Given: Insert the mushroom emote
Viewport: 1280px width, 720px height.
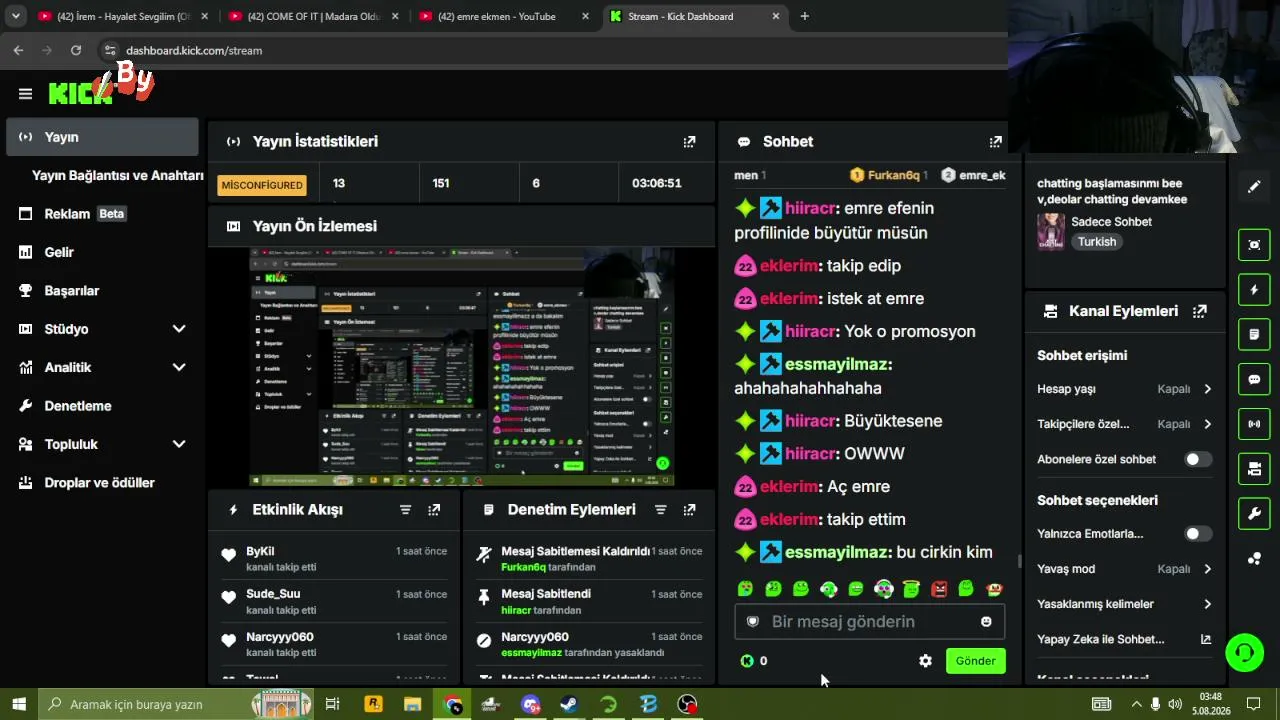Looking at the screenshot, I should [993, 589].
